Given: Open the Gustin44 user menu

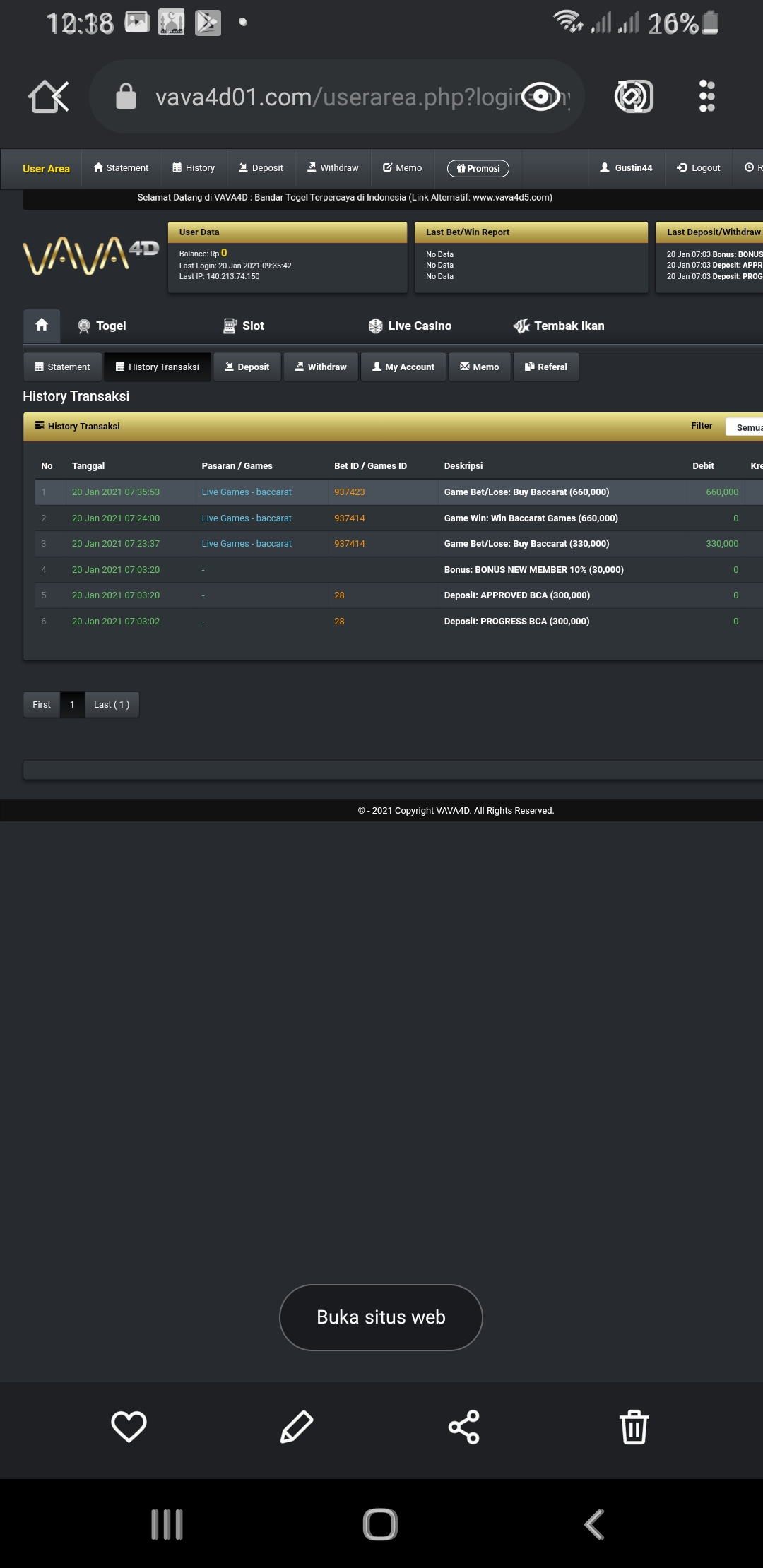Looking at the screenshot, I should click(x=626, y=168).
